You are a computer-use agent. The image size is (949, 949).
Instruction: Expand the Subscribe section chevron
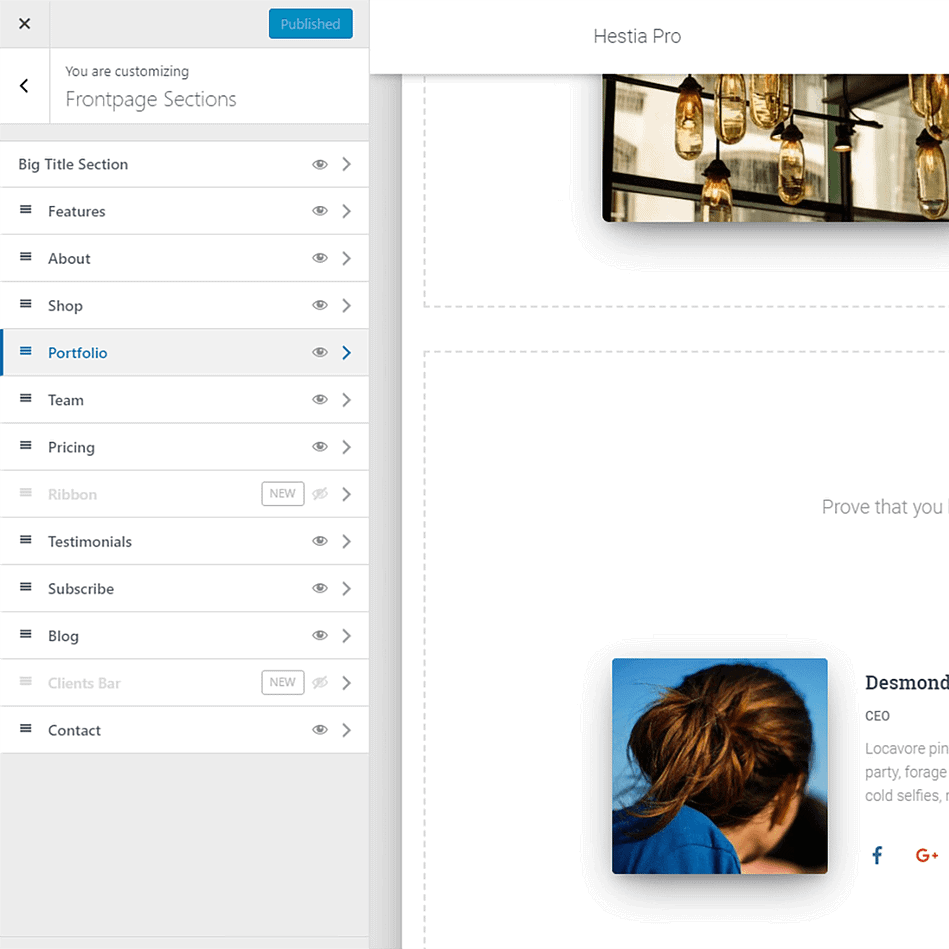coord(346,589)
